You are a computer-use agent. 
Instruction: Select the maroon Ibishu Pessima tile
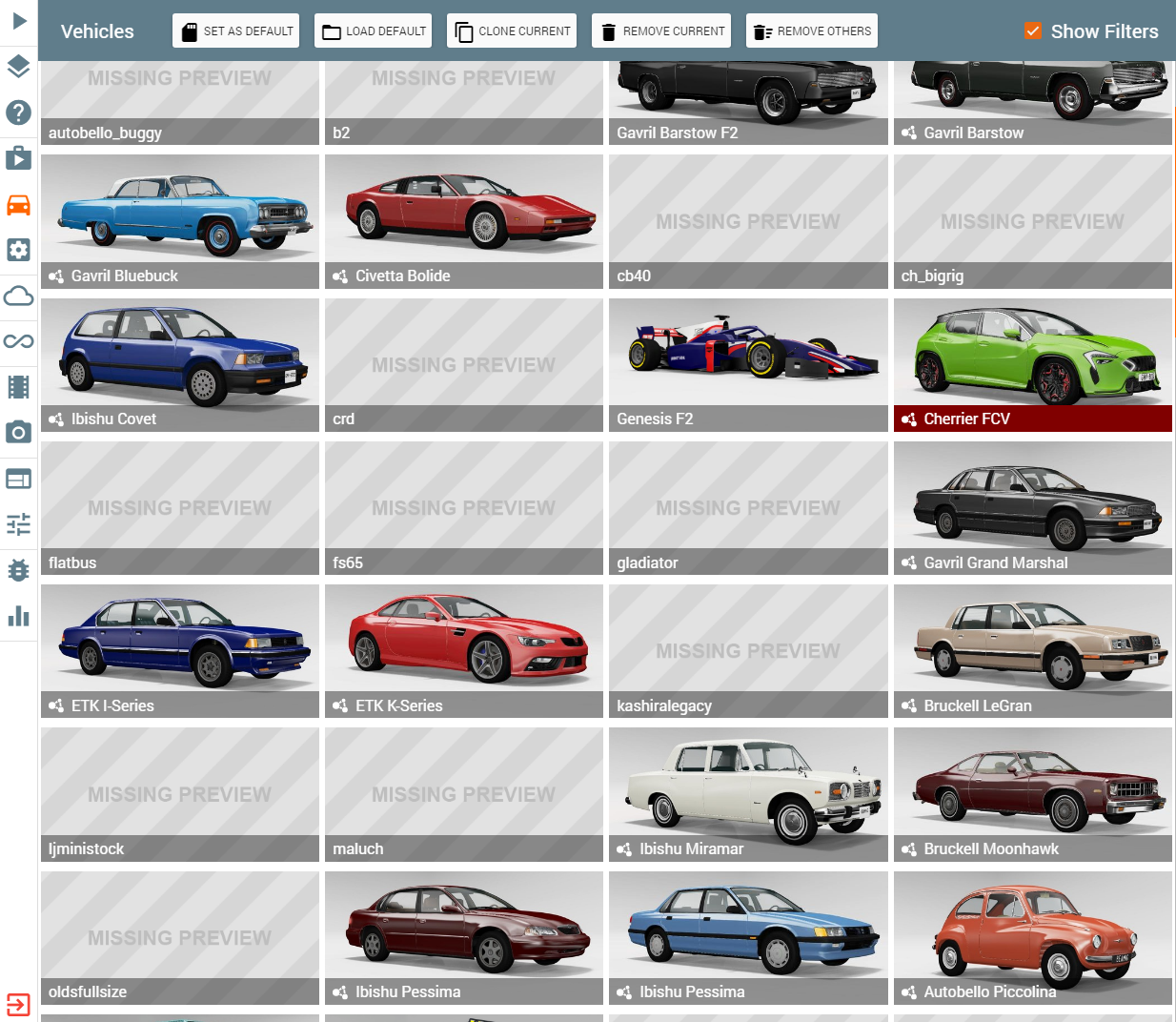click(x=464, y=938)
